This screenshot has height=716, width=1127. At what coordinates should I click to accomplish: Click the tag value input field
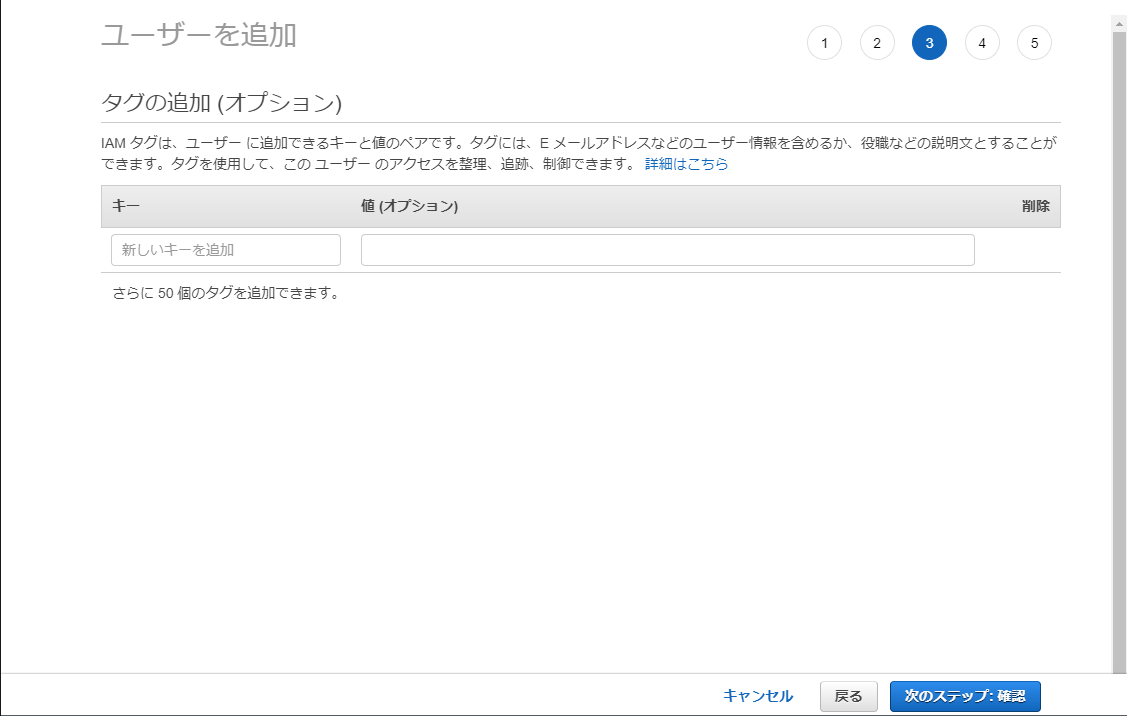(x=668, y=249)
